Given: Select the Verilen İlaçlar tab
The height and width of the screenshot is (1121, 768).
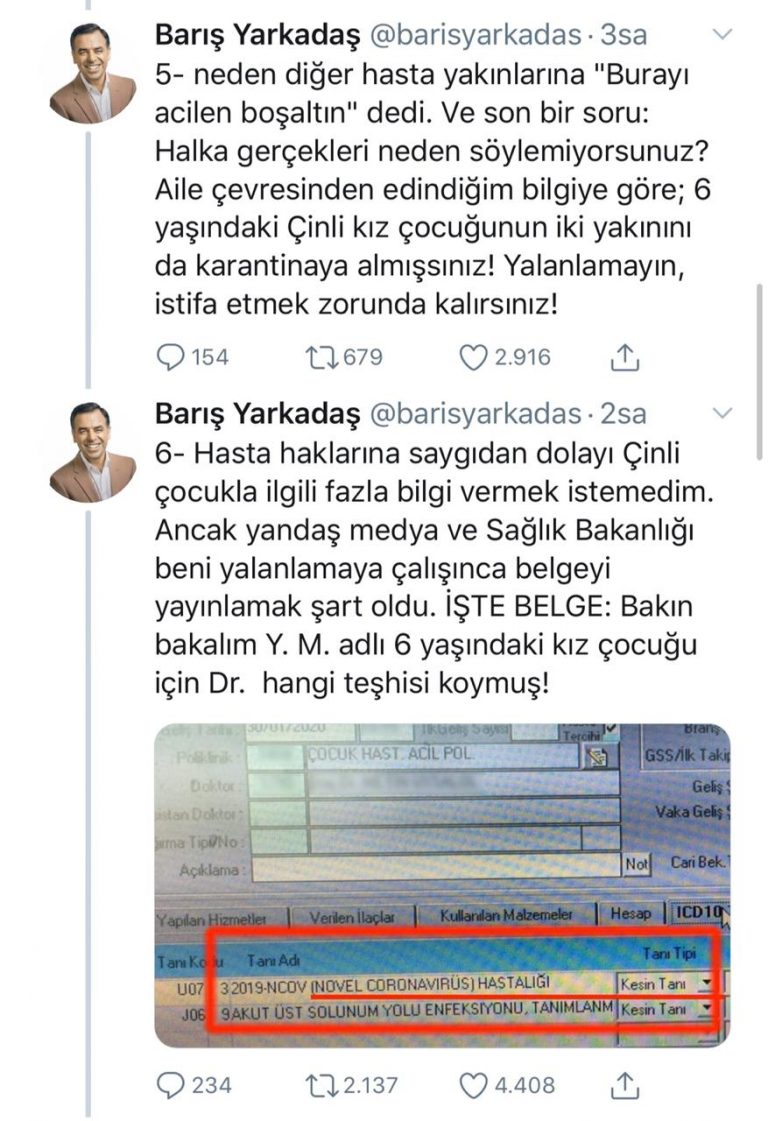Looking at the screenshot, I should coord(352,917).
